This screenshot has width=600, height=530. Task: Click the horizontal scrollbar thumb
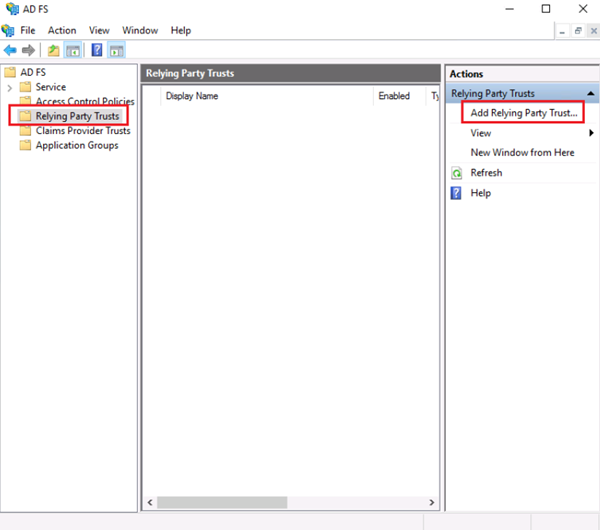222,502
